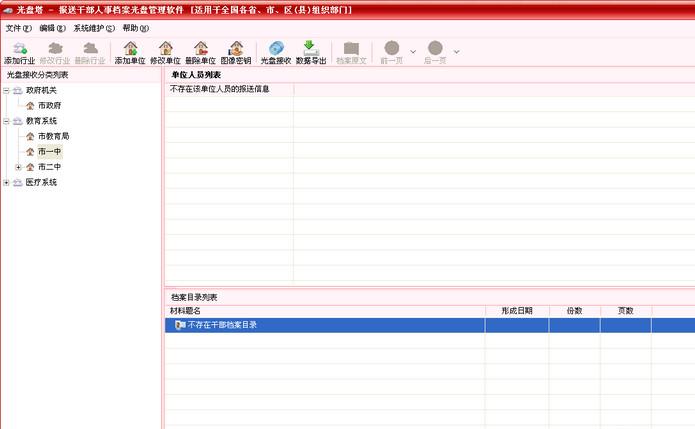This screenshot has width=695, height=429.
Task: Click the 添加单位 house icon
Action: [130, 48]
